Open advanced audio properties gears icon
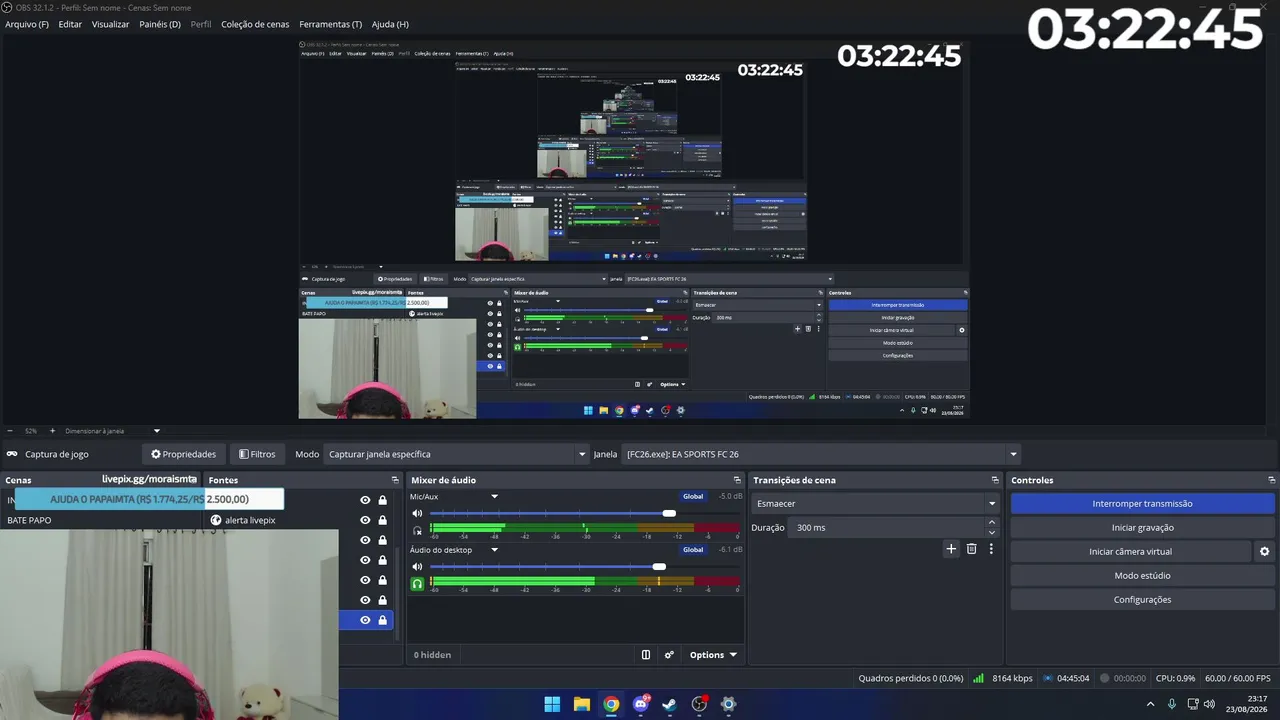 pyautogui.click(x=669, y=655)
